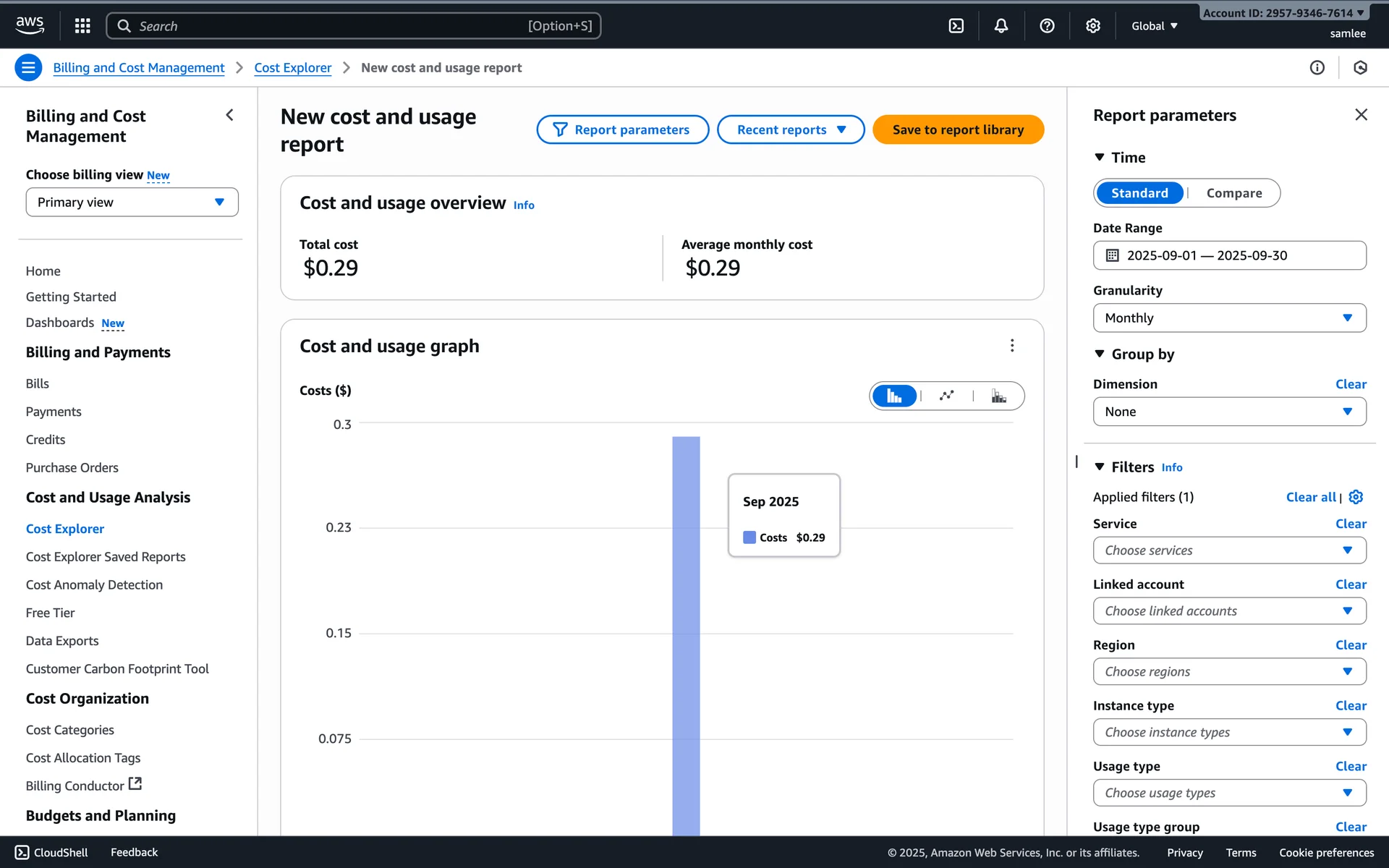
Task: Open graph three-dot options menu
Action: pos(1011,346)
